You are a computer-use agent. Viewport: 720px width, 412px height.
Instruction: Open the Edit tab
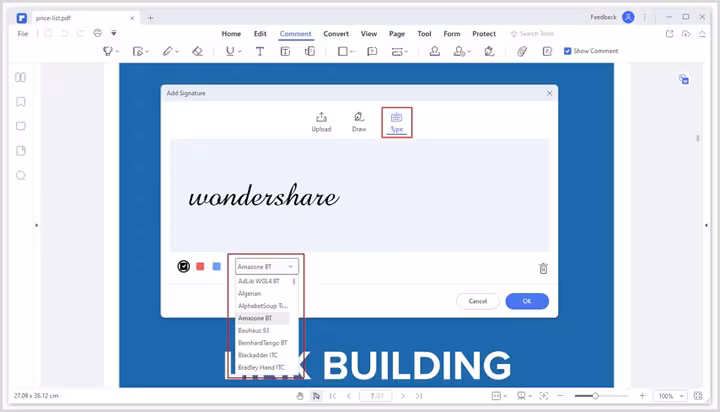pyautogui.click(x=260, y=34)
